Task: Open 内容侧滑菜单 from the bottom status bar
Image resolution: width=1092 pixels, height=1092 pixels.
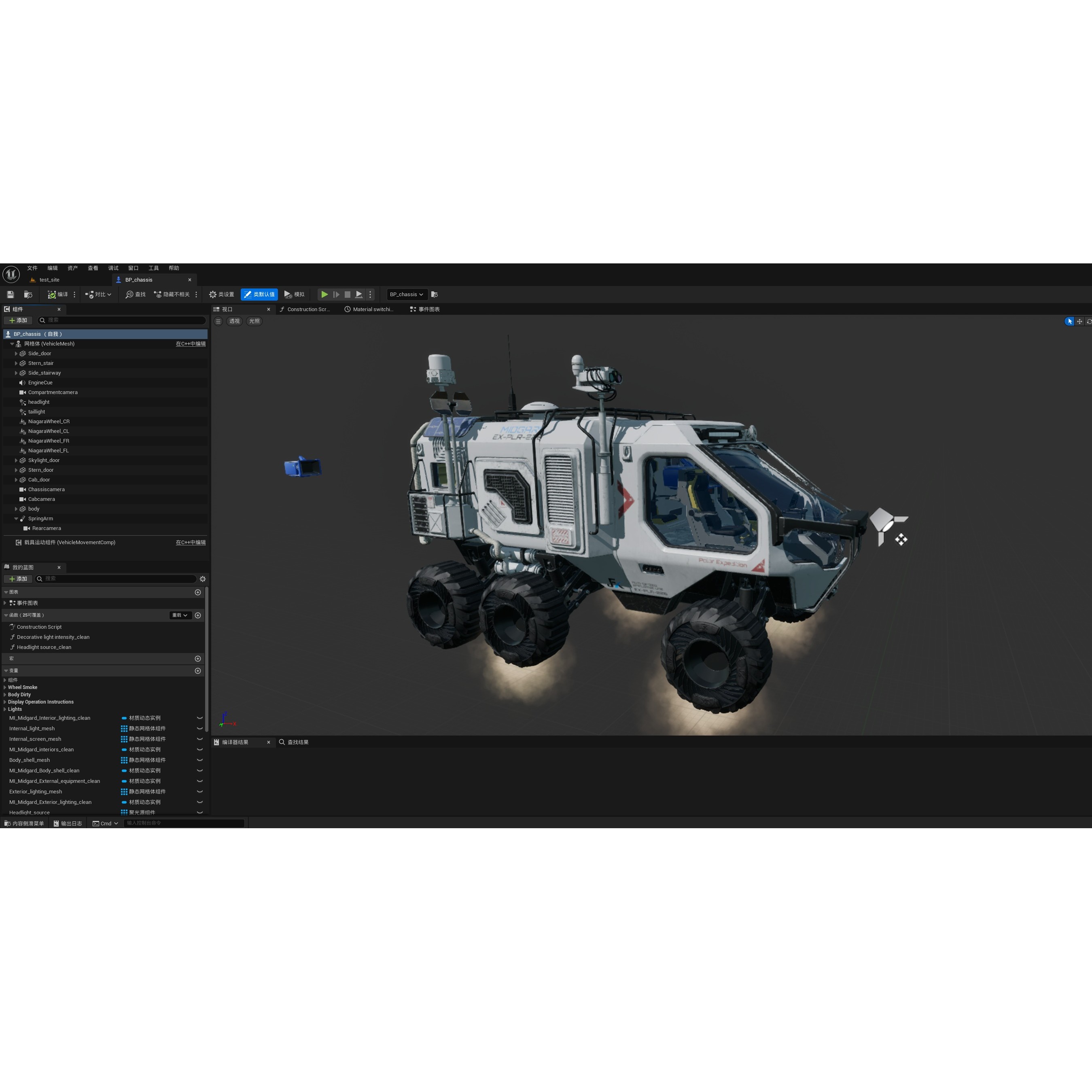Action: coord(25,823)
